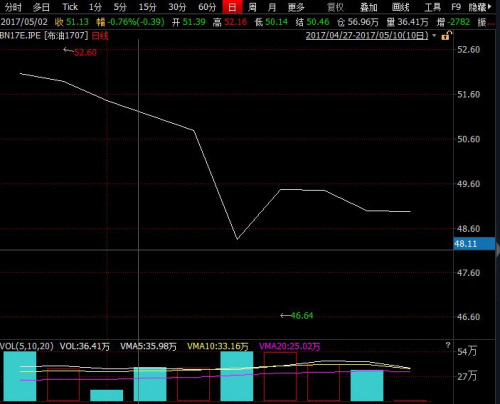Click the F9 button
The image size is (500, 404).
[456, 7]
